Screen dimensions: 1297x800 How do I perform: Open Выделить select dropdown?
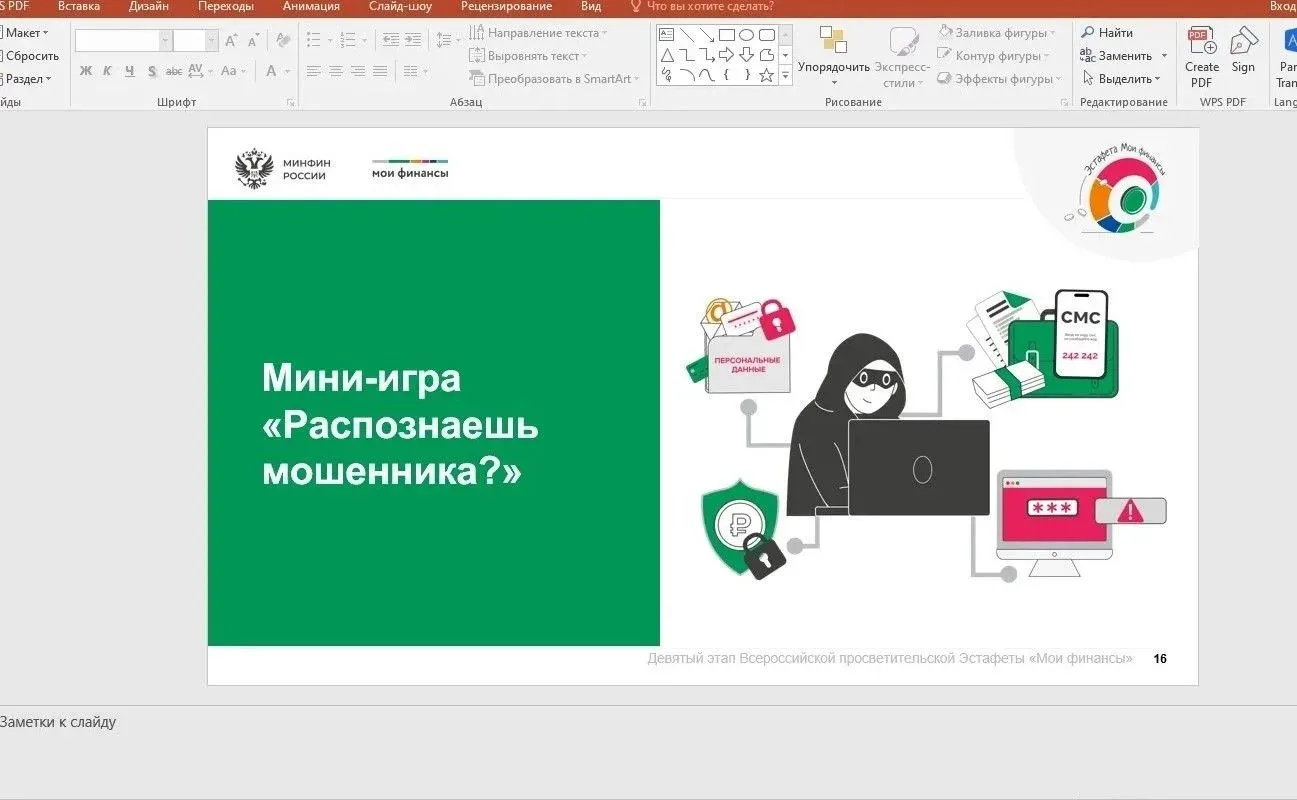click(x=1121, y=79)
